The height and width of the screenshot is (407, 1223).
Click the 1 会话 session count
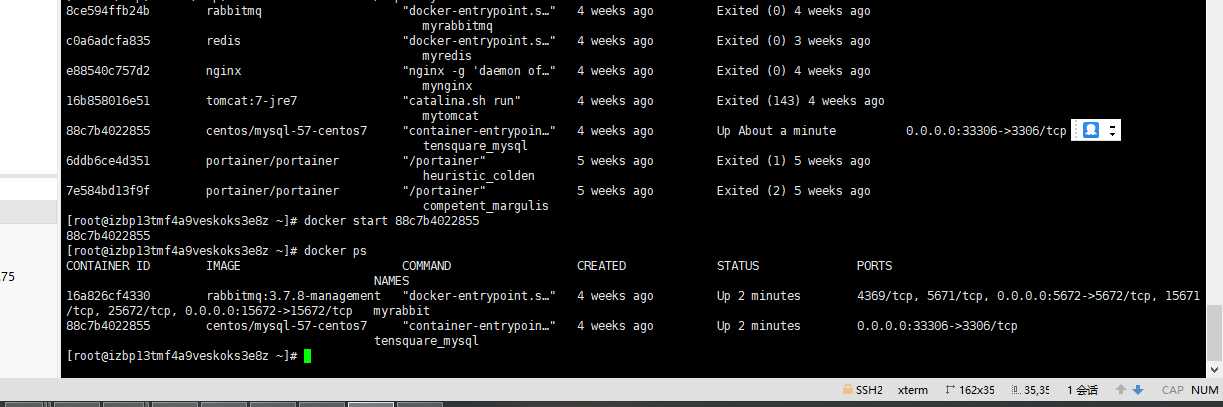(x=1082, y=390)
